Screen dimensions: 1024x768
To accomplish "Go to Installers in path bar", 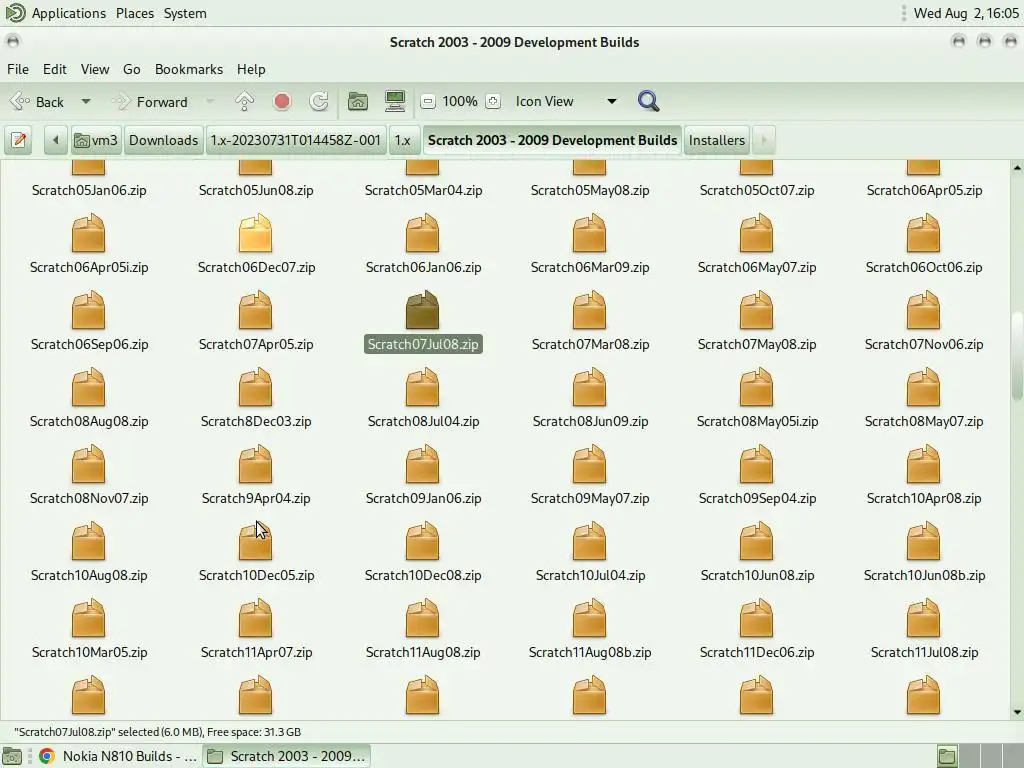I will [716, 140].
